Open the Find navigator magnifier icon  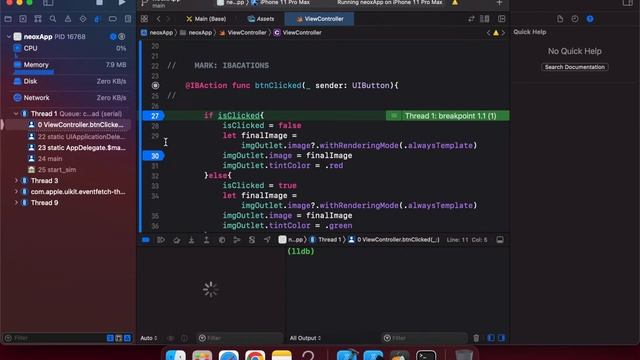(53, 19)
